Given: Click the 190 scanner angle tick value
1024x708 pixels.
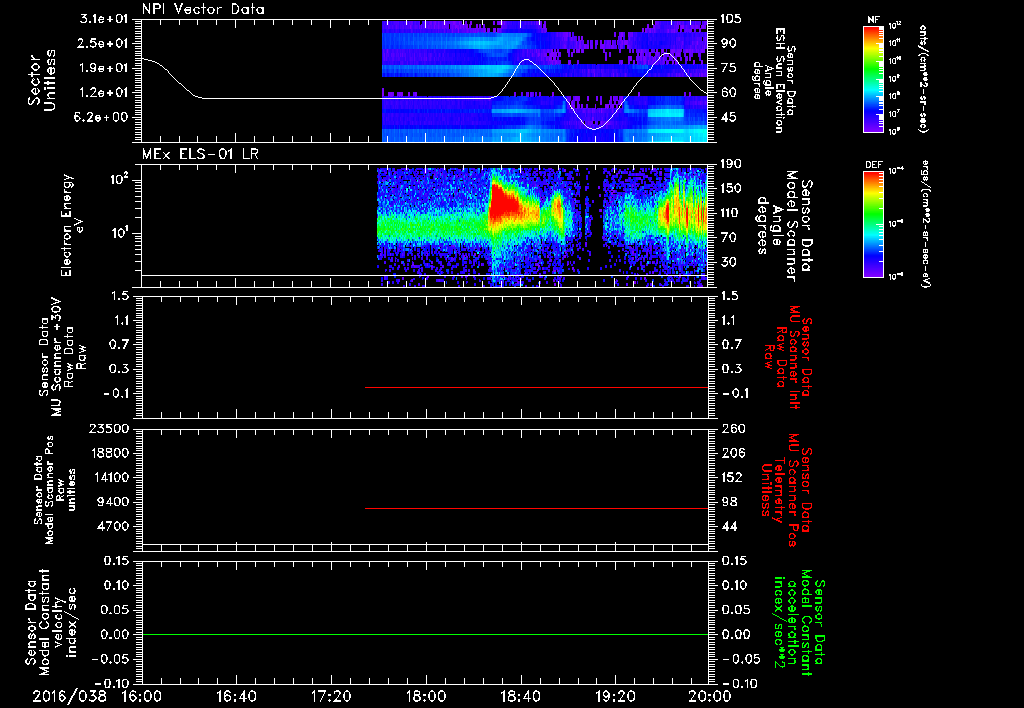Looking at the screenshot, I should pos(732,164).
